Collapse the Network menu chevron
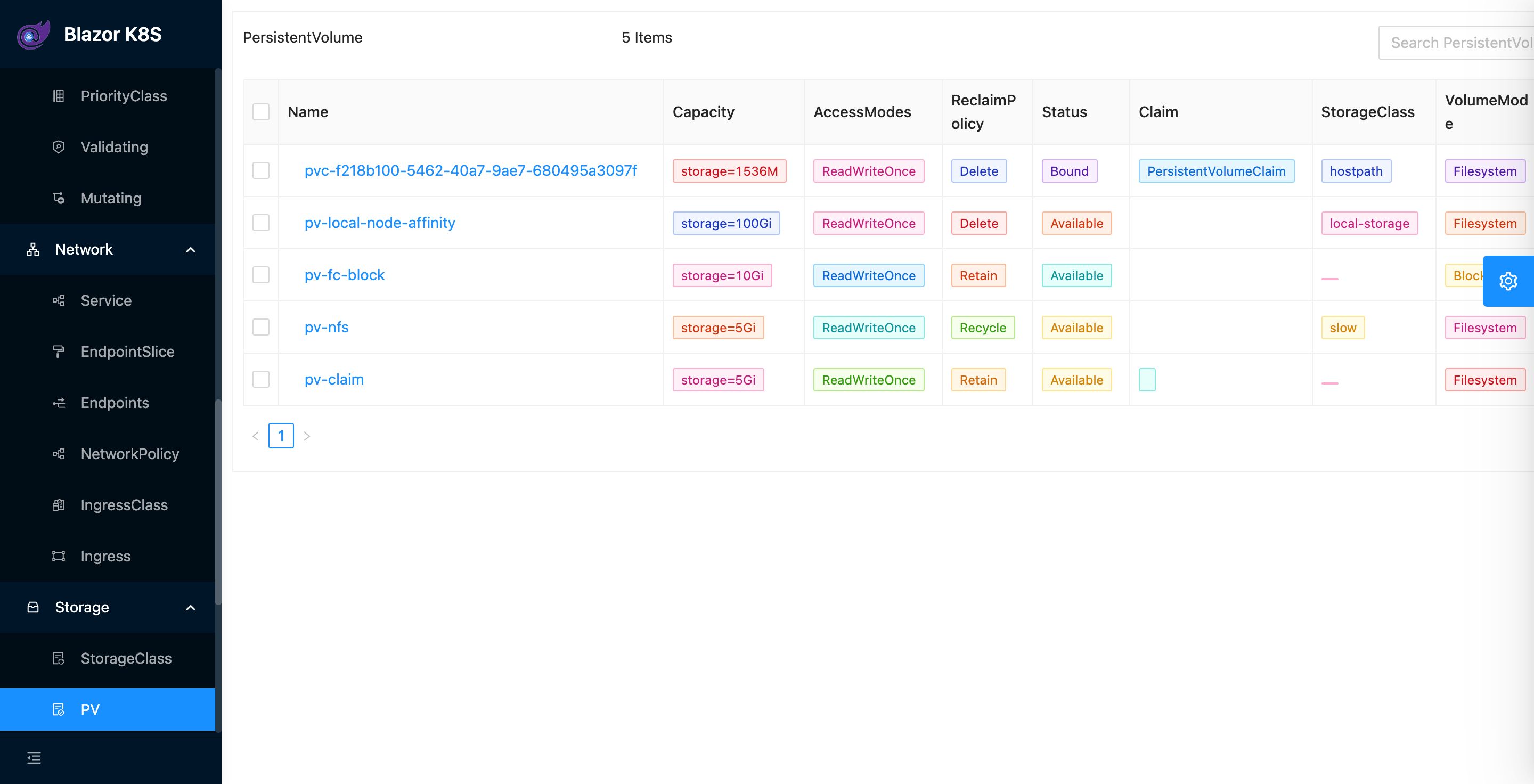The image size is (1534, 784). click(x=191, y=249)
